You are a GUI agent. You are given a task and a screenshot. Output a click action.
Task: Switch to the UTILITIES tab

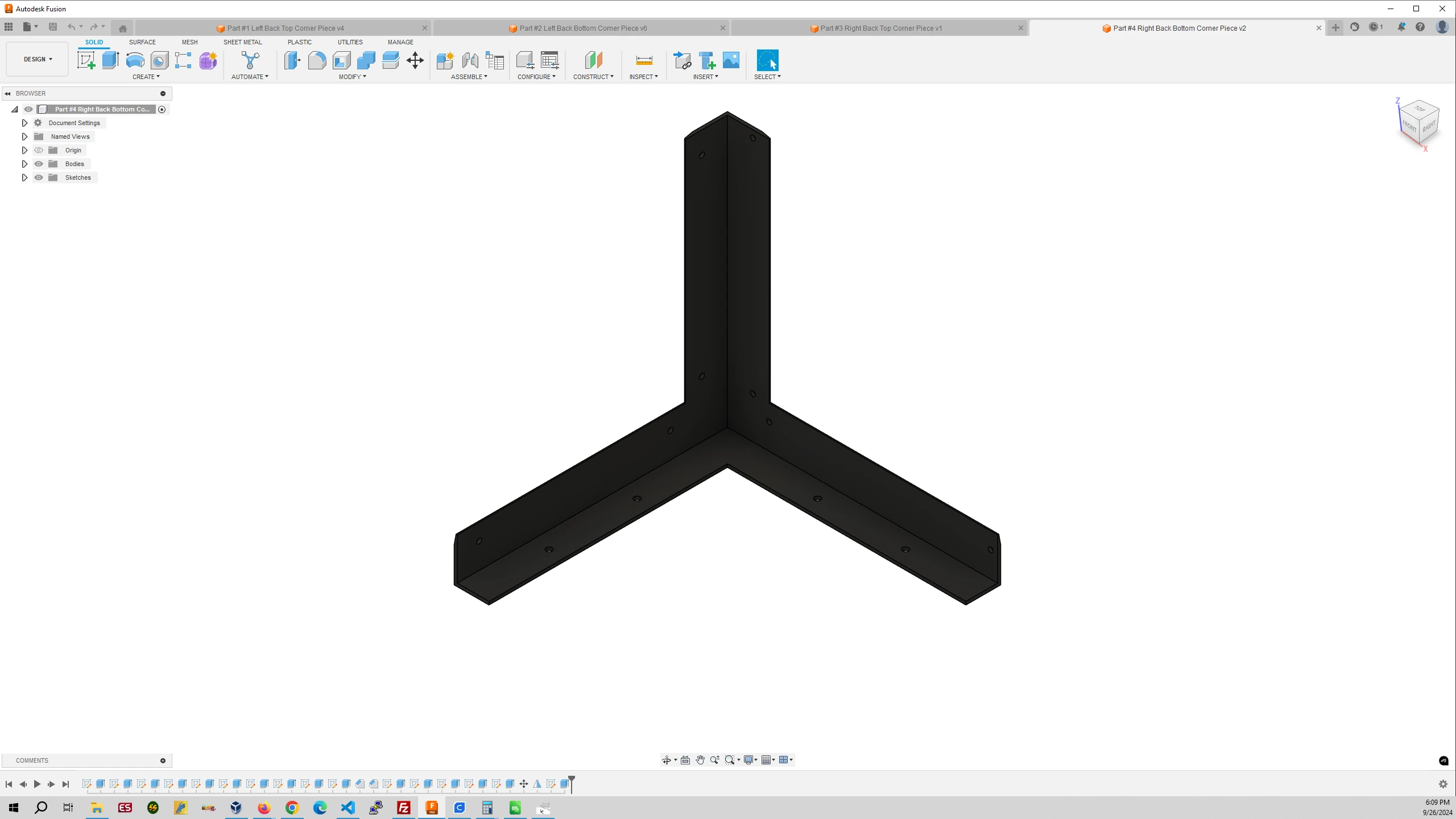(350, 42)
